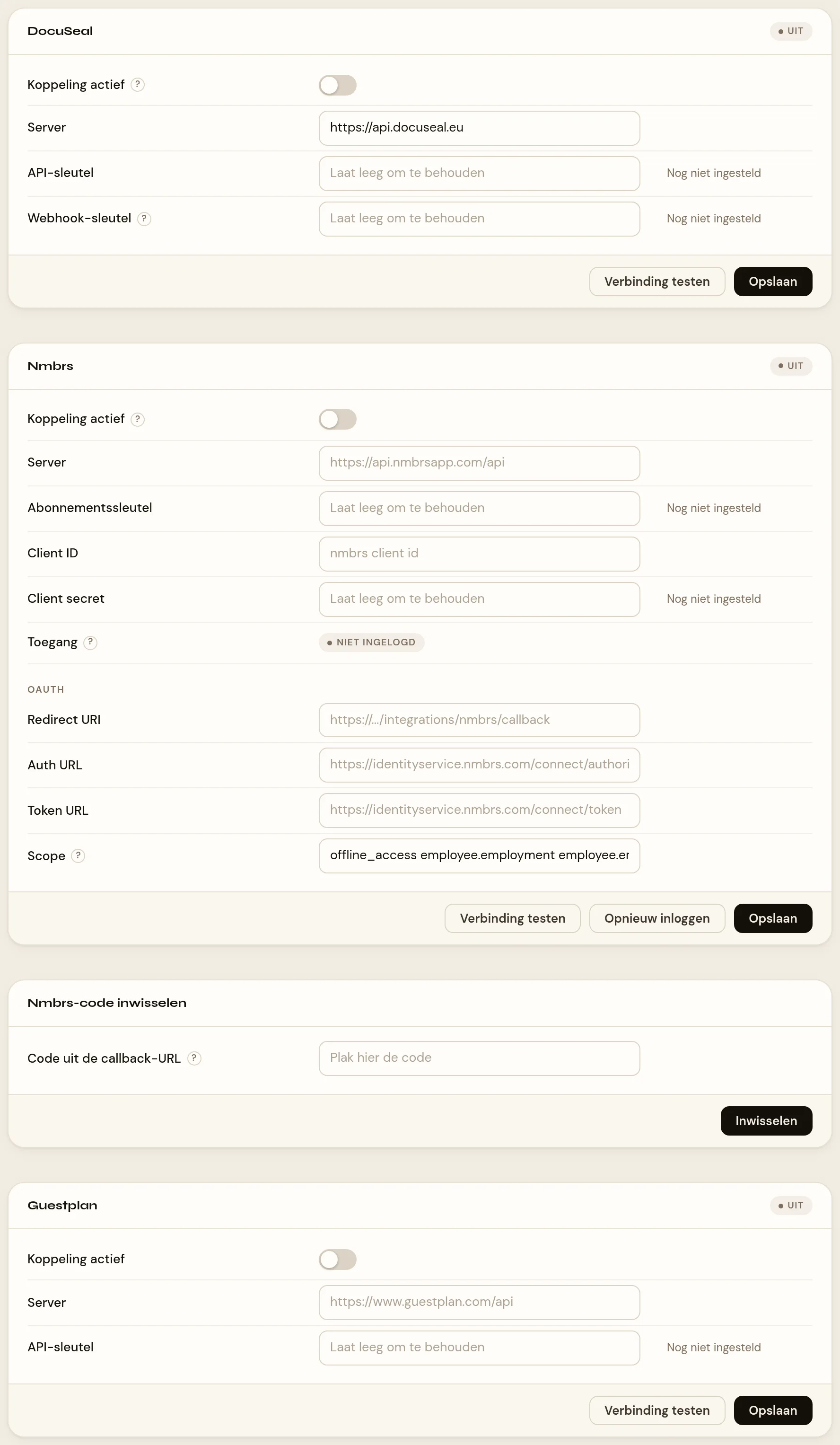
Task: Click the Auth URL label
Action: 55,765
